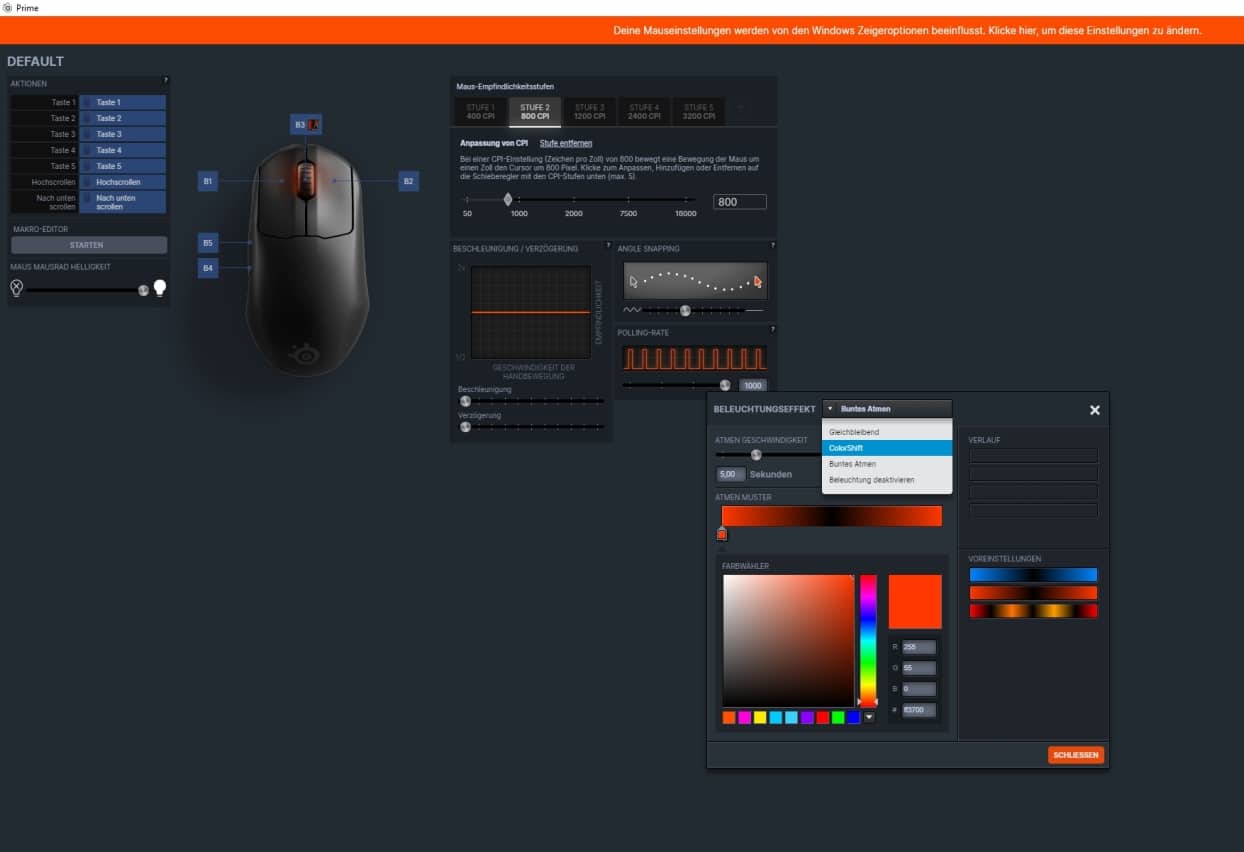Click the help question mark in Aktionen panel
1244x852 pixels.
[165, 80]
